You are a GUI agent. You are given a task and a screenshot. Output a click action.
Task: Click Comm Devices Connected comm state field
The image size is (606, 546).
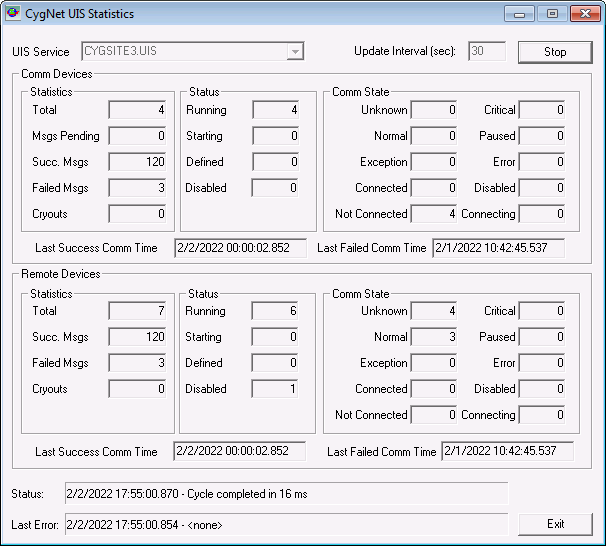click(434, 188)
